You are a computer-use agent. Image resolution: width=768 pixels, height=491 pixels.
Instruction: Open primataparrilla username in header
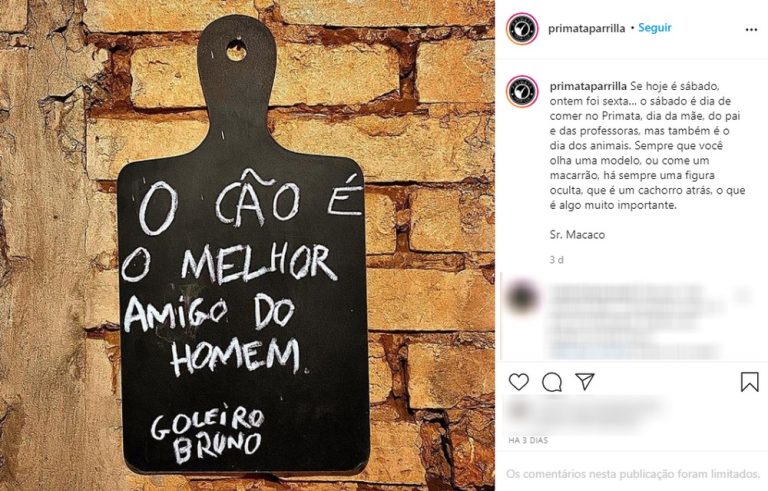tap(586, 28)
